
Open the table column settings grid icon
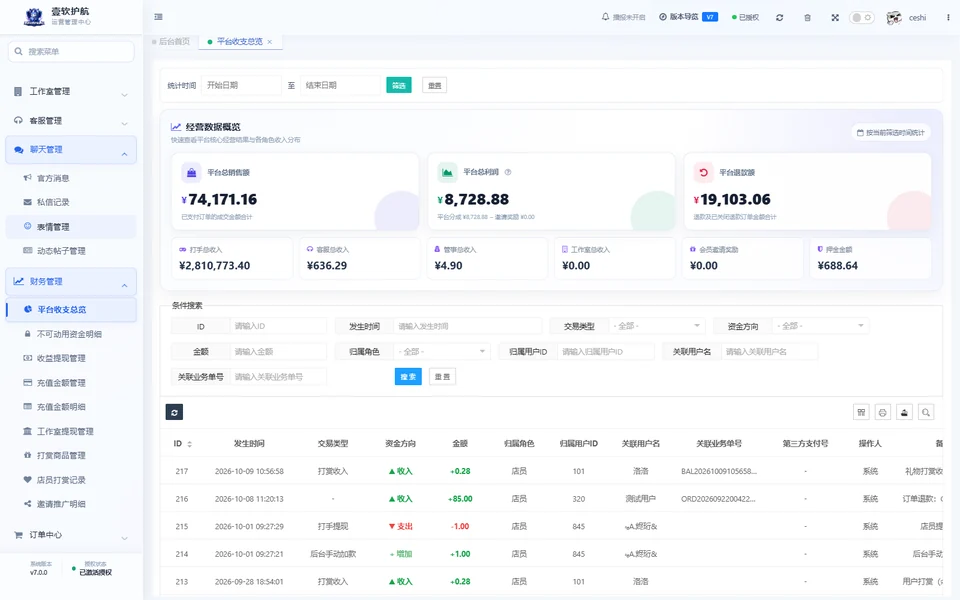[x=861, y=412]
